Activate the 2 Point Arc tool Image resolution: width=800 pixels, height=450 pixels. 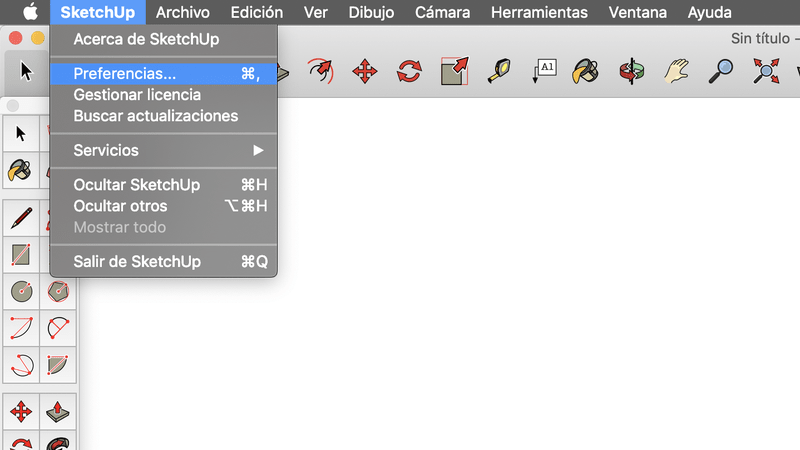point(58,328)
